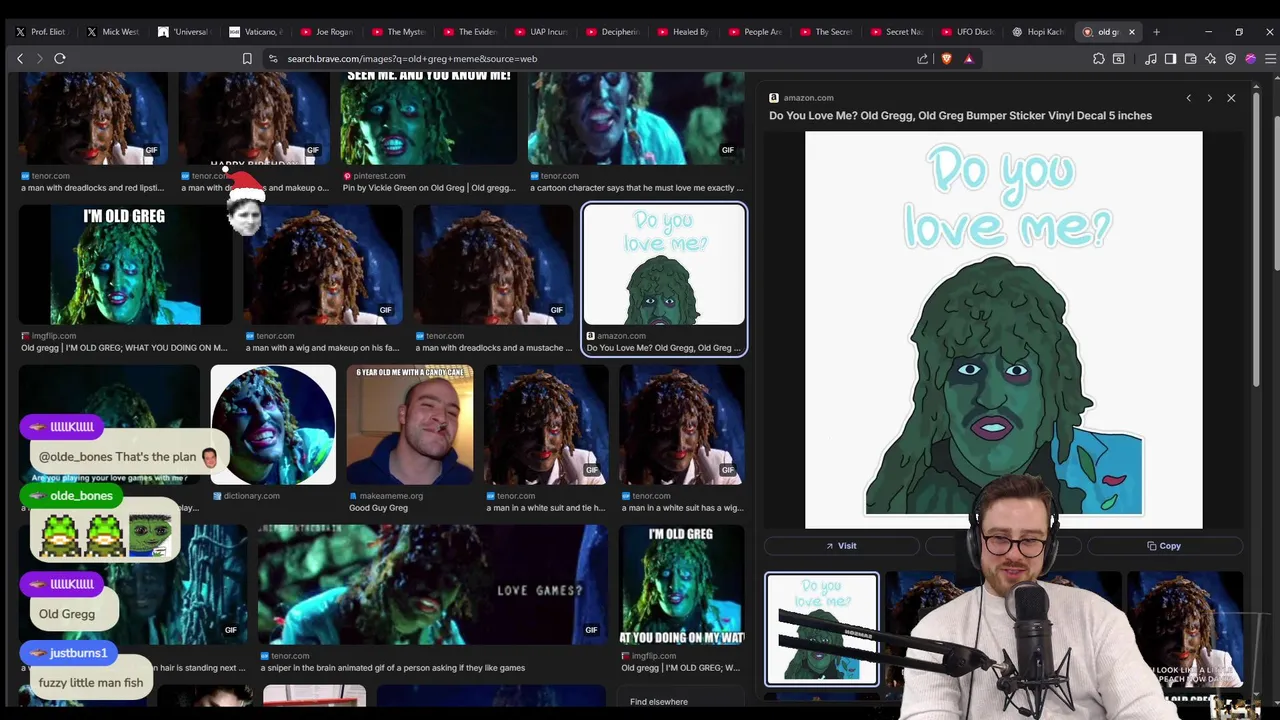Open Brave VPN shield icon
Screen dimensions: 1280x720
[1231, 59]
